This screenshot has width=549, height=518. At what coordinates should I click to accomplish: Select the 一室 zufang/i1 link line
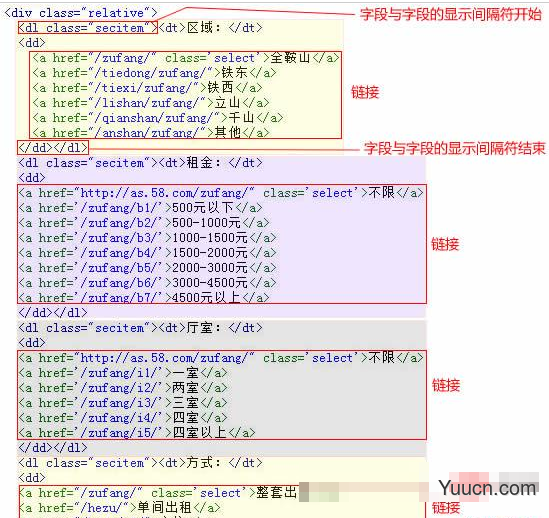tap(123, 373)
